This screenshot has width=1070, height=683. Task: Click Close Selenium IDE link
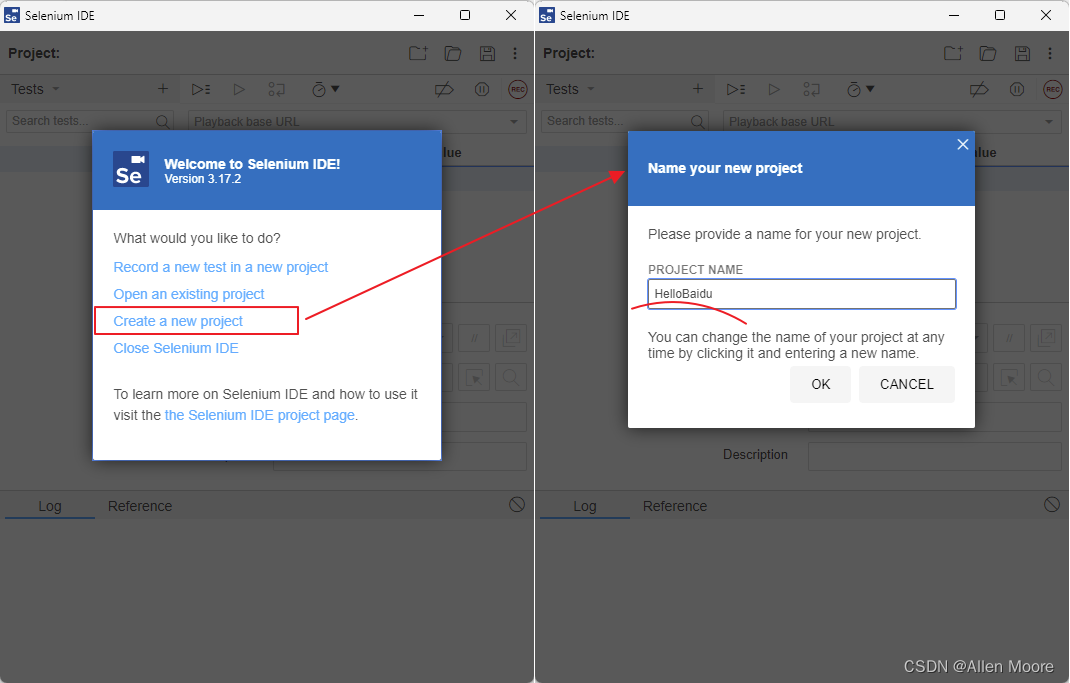pos(176,349)
